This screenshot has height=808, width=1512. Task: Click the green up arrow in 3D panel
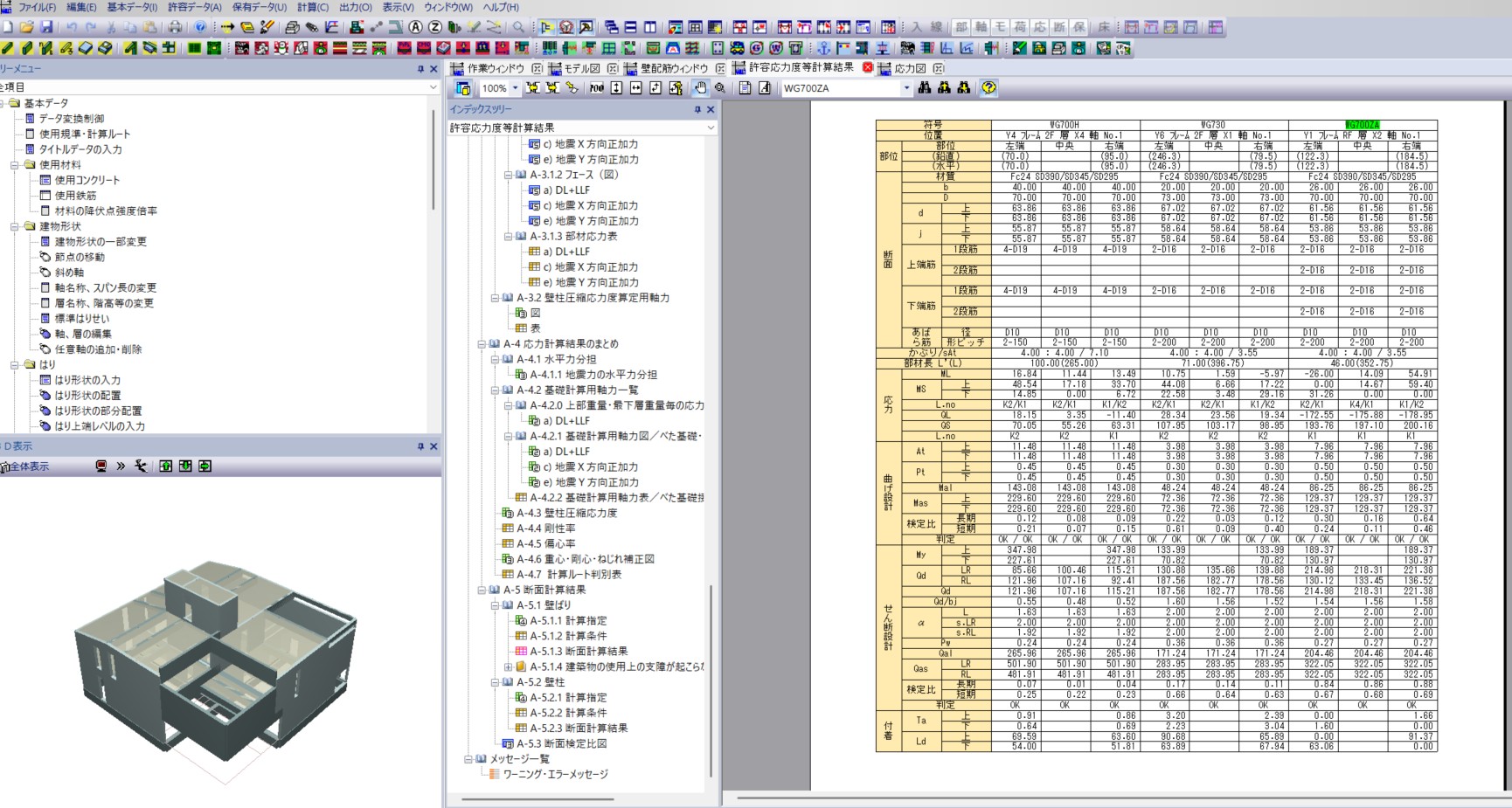point(166,466)
